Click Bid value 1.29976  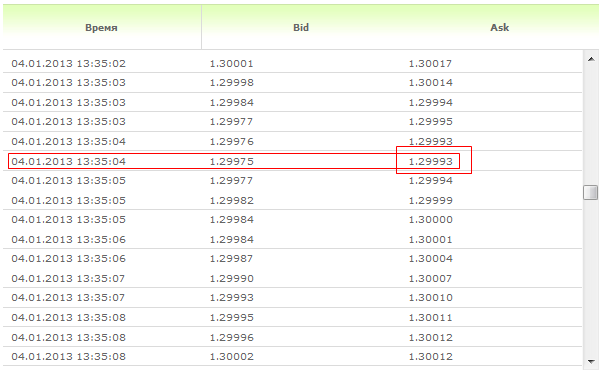pyautogui.click(x=232, y=142)
